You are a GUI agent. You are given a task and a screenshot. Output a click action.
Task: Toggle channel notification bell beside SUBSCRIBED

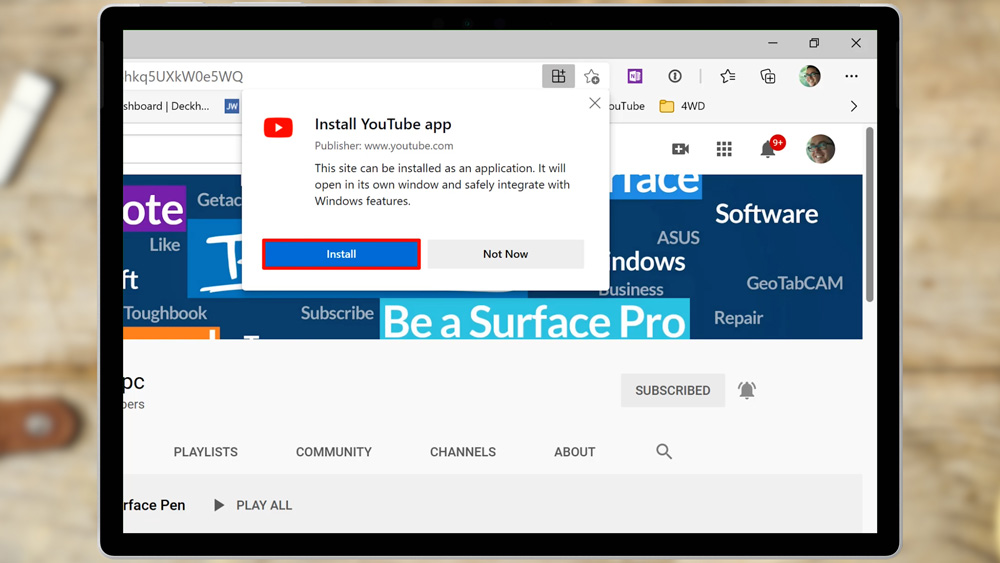tap(747, 390)
